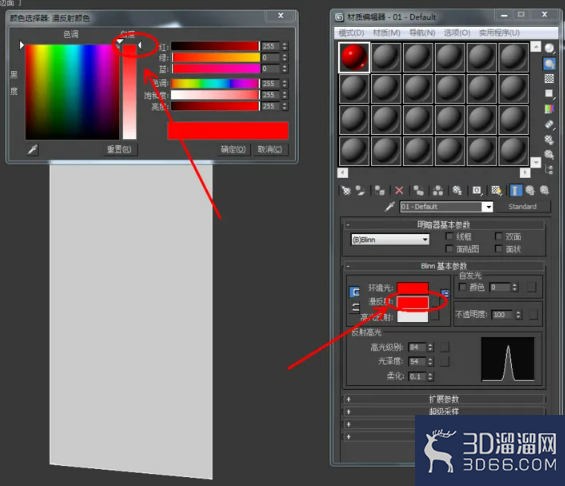The image size is (565, 486).
Task: Click the sample slots scroll right arrow
Action: 525,173
